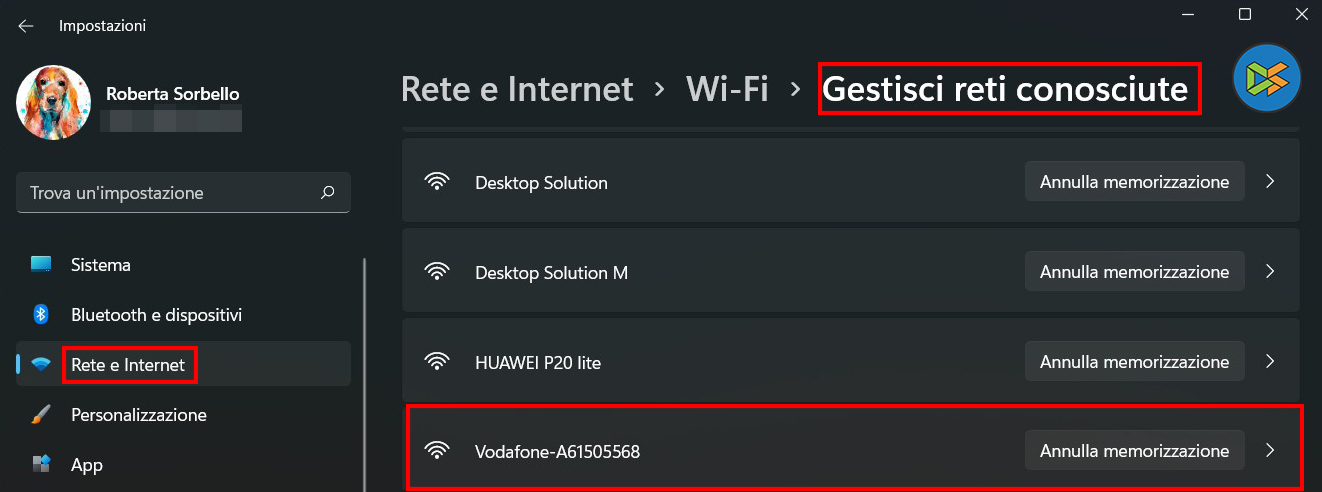1322x492 pixels.
Task: Forget the HUAWEI P20 lite network
Action: (x=1134, y=361)
